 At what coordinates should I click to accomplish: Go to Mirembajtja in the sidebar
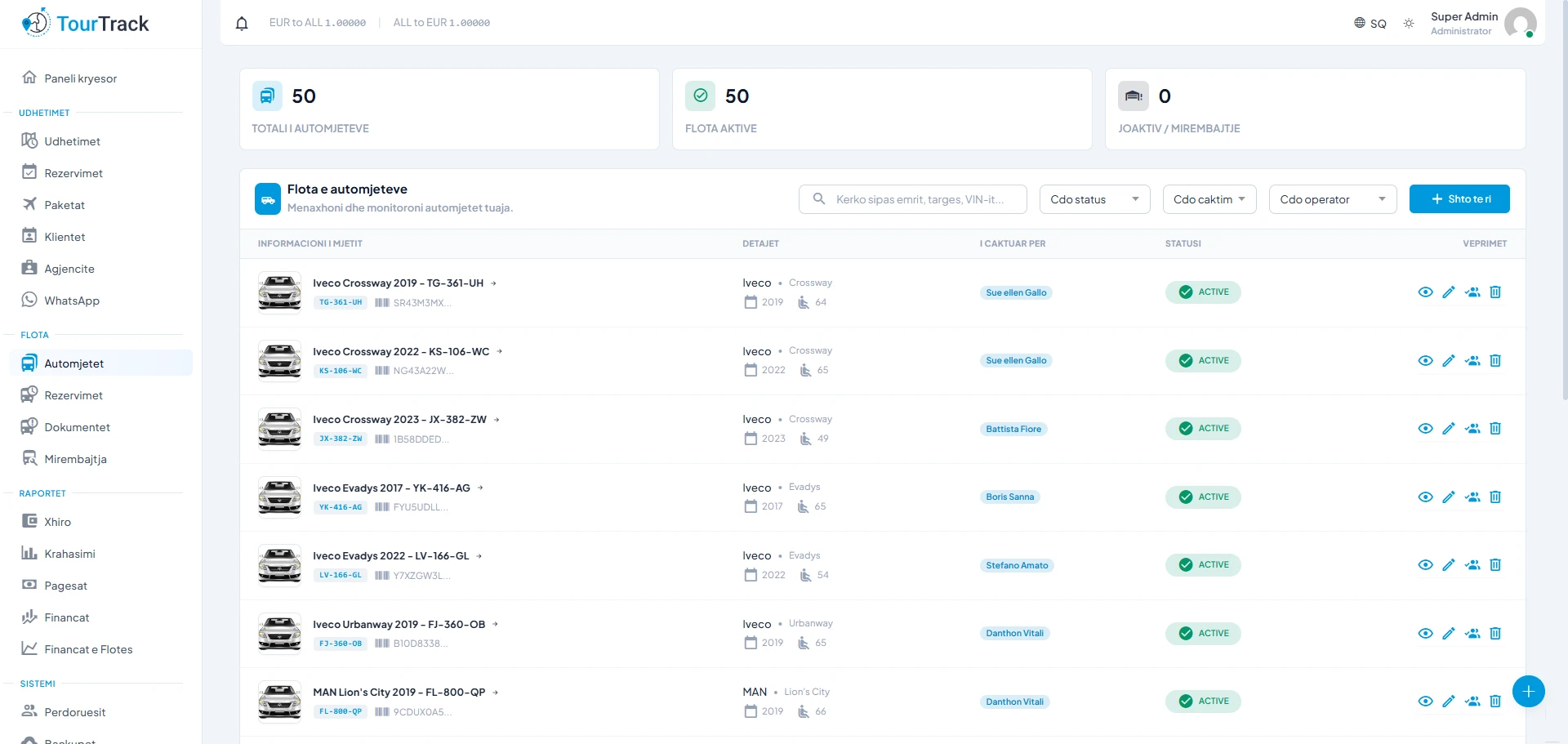pyautogui.click(x=75, y=459)
